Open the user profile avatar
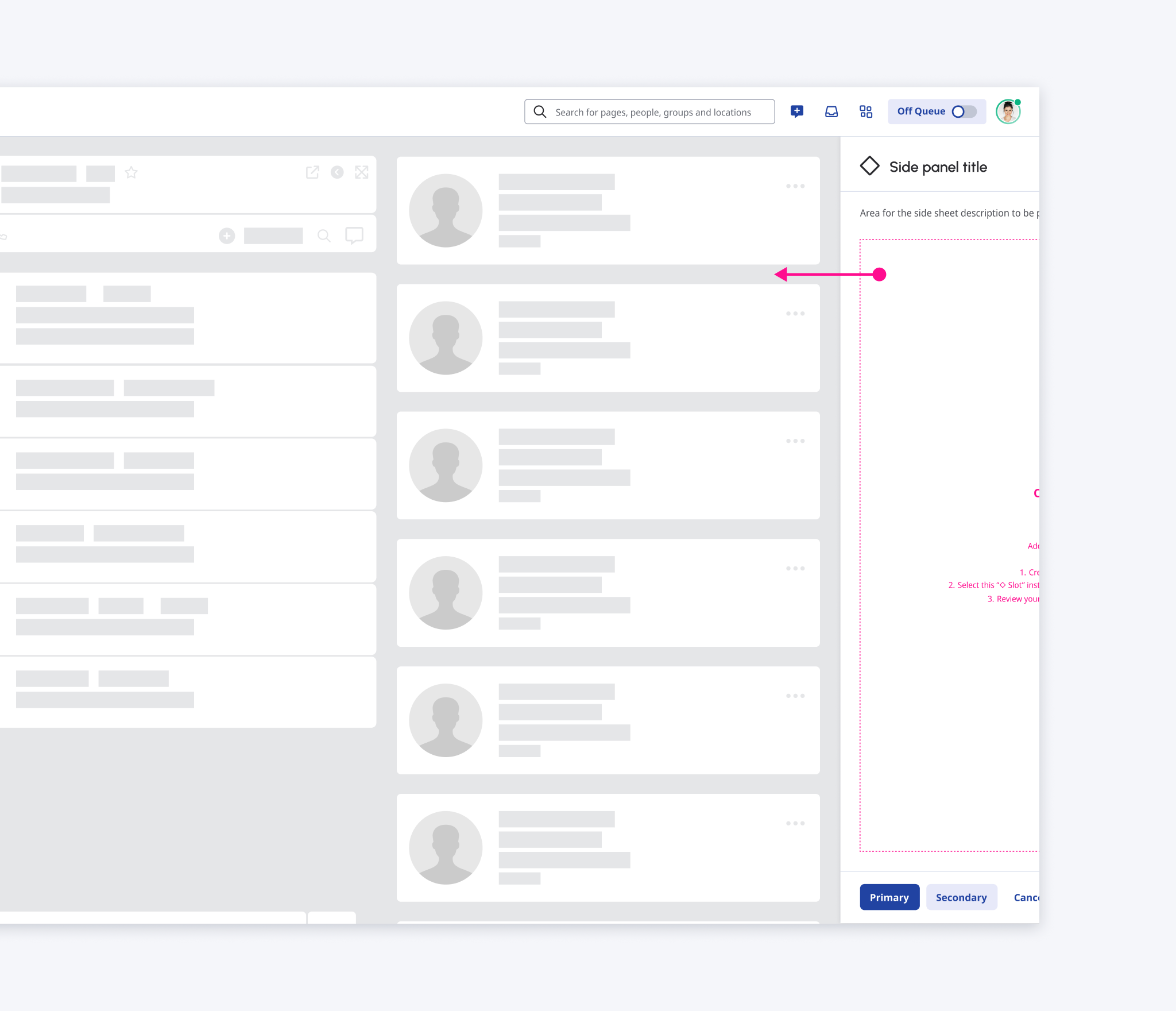This screenshot has height=1011, width=1176. click(x=1008, y=111)
